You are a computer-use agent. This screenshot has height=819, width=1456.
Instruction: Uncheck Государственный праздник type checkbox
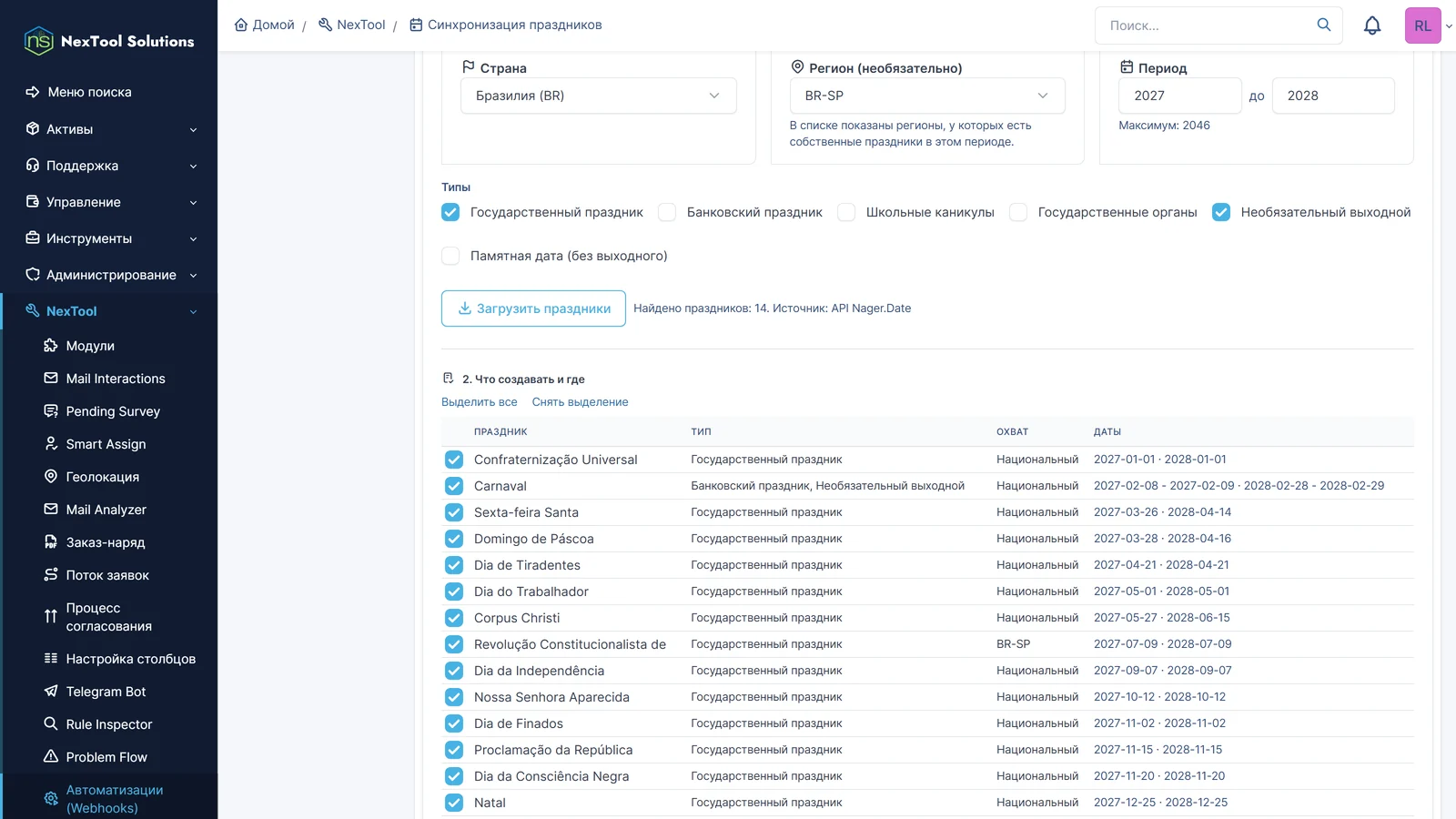[450, 212]
